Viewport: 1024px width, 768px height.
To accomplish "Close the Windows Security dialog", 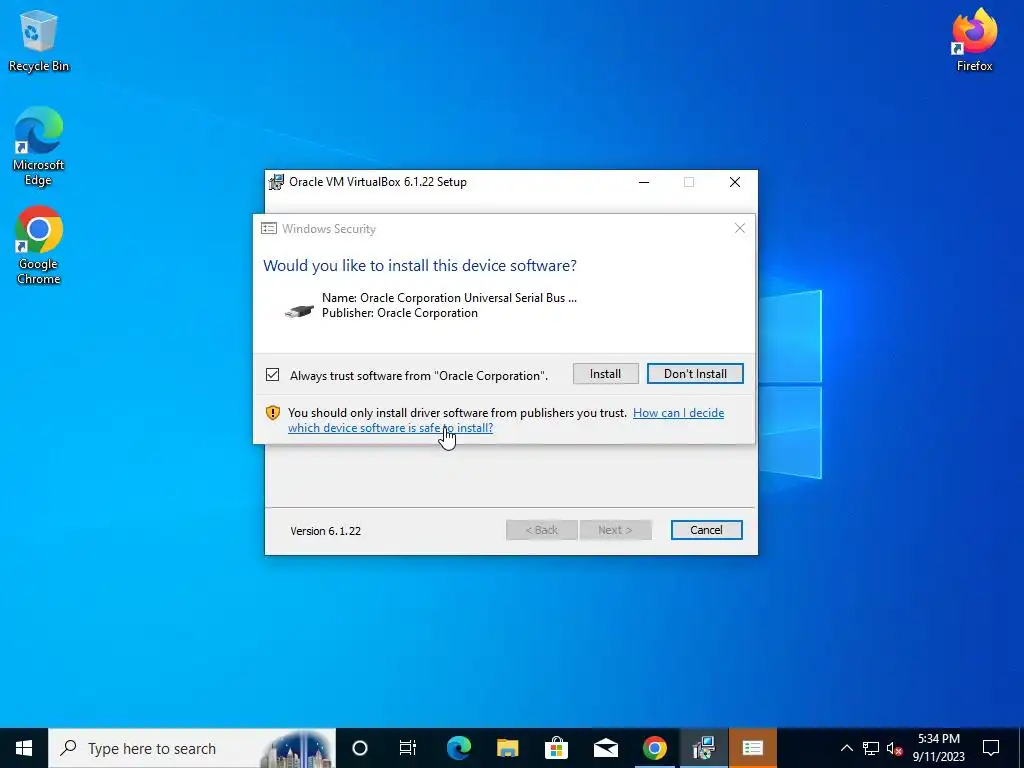I will pyautogui.click(x=739, y=228).
